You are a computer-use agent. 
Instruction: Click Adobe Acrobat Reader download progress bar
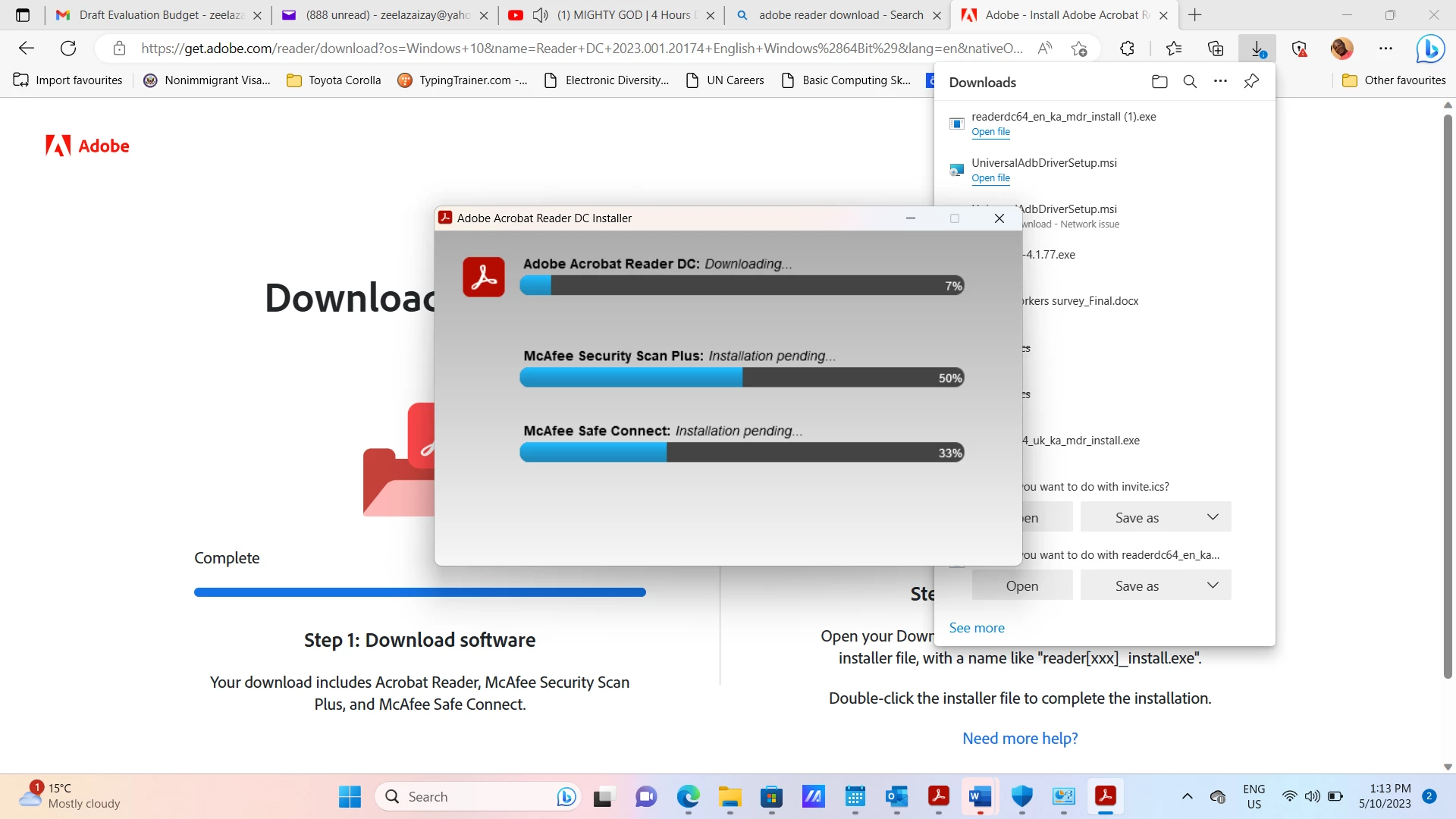(742, 286)
